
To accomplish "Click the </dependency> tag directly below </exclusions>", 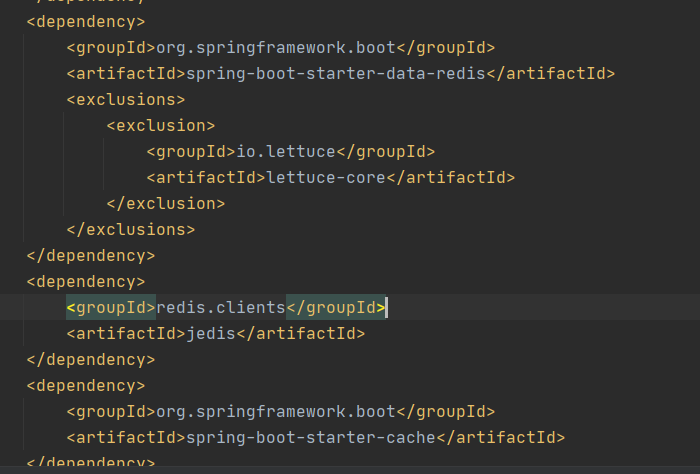I will tap(91, 256).
